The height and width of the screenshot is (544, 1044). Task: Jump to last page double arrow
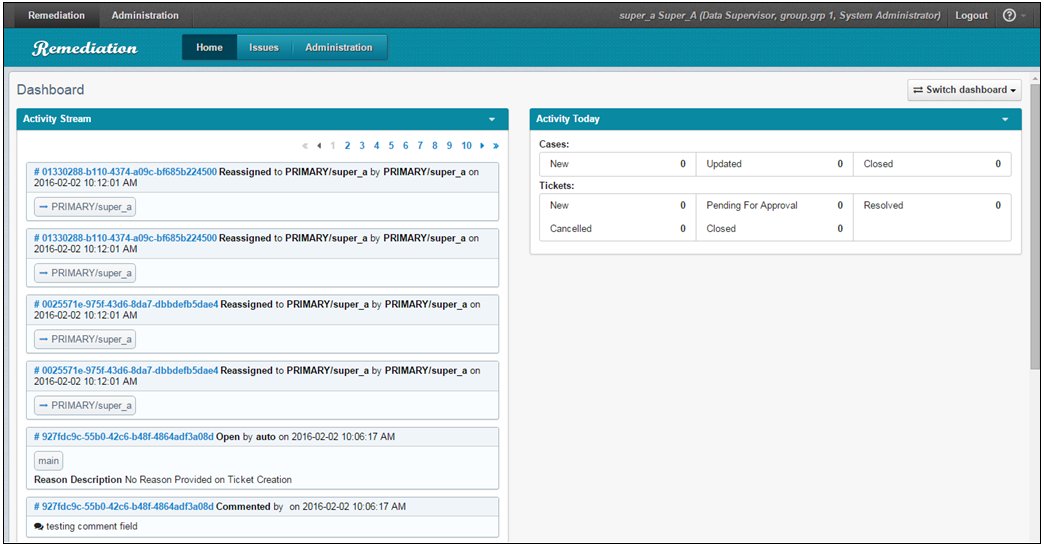[495, 146]
